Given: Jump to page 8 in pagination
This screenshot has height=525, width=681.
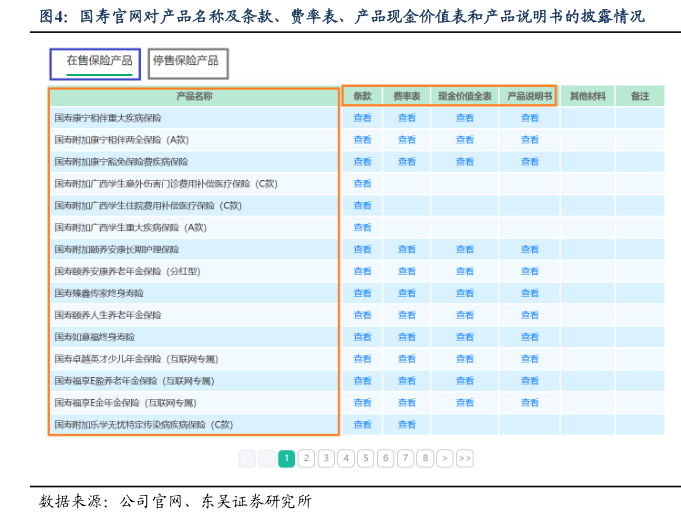Looking at the screenshot, I should pyautogui.click(x=425, y=458).
